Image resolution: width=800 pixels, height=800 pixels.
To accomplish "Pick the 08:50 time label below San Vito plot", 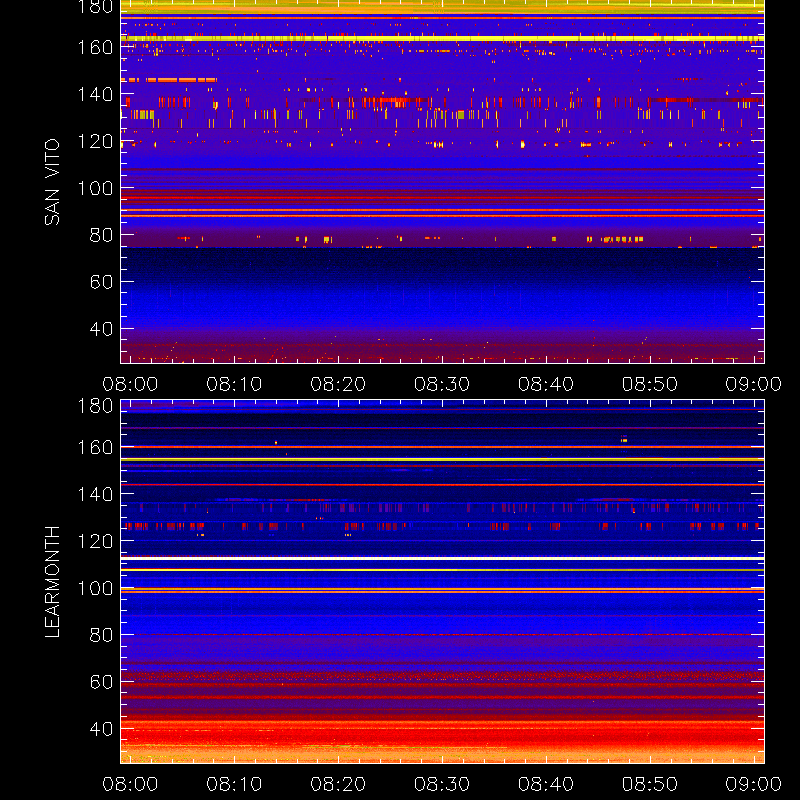I will point(650,384).
